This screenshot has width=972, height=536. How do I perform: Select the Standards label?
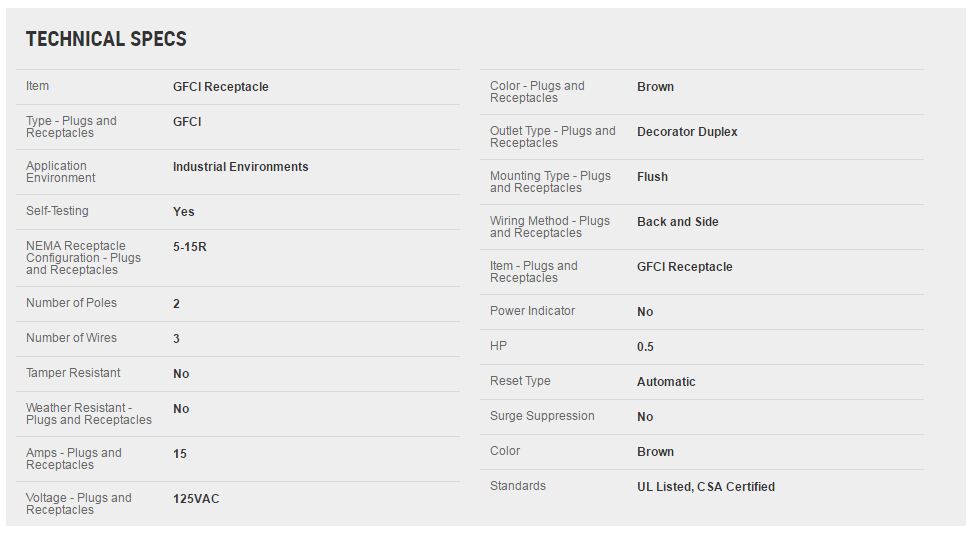tap(518, 486)
